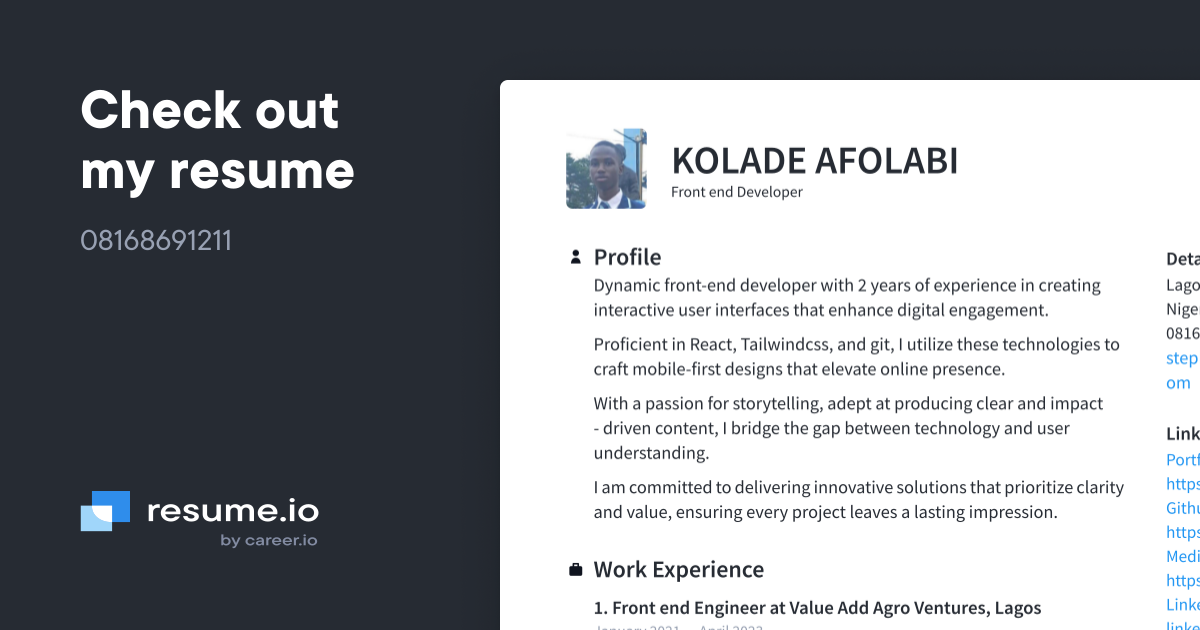Open the Github link in sidebar
The image size is (1200, 630).
coord(1183,508)
